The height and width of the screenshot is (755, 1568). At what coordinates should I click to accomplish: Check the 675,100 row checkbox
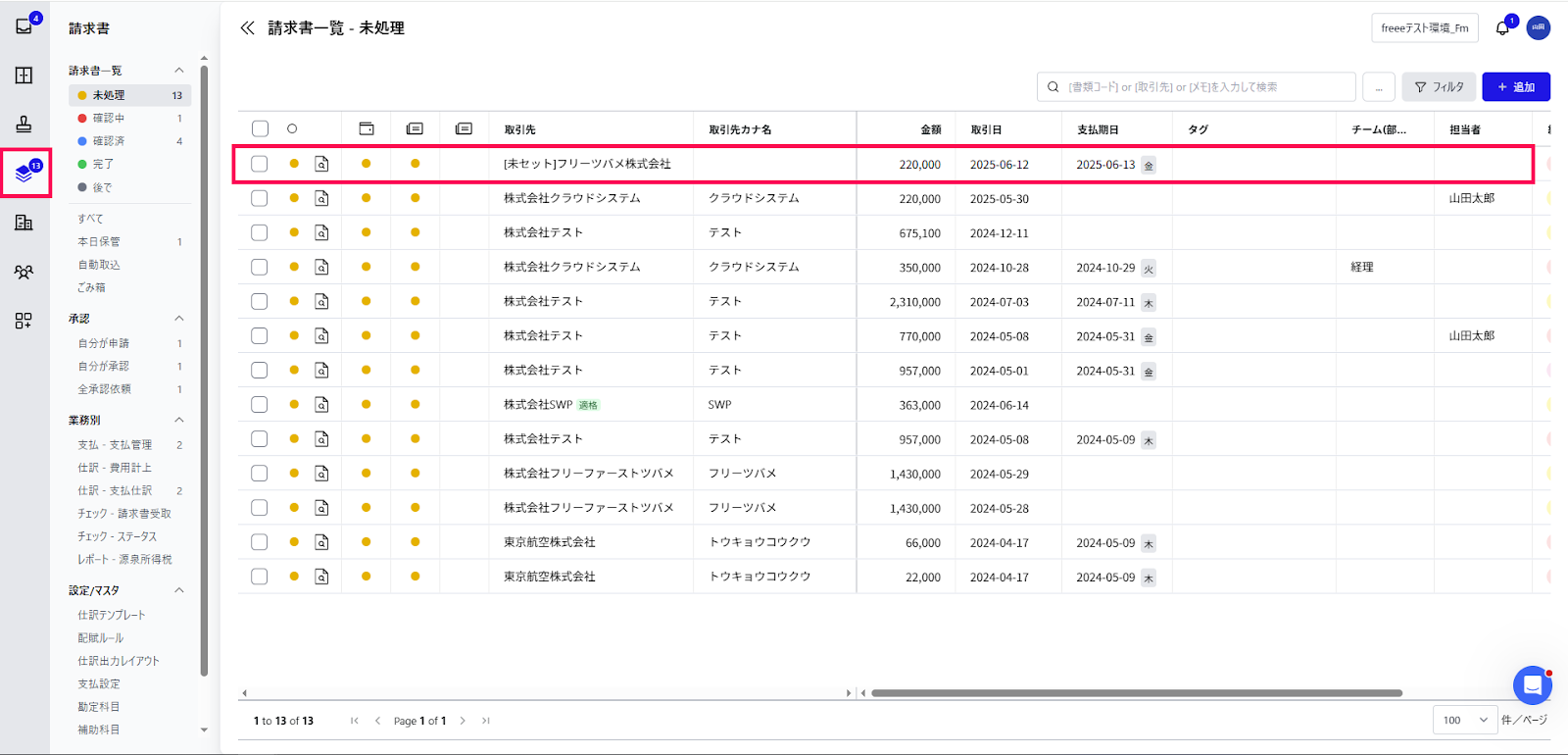pyautogui.click(x=260, y=232)
